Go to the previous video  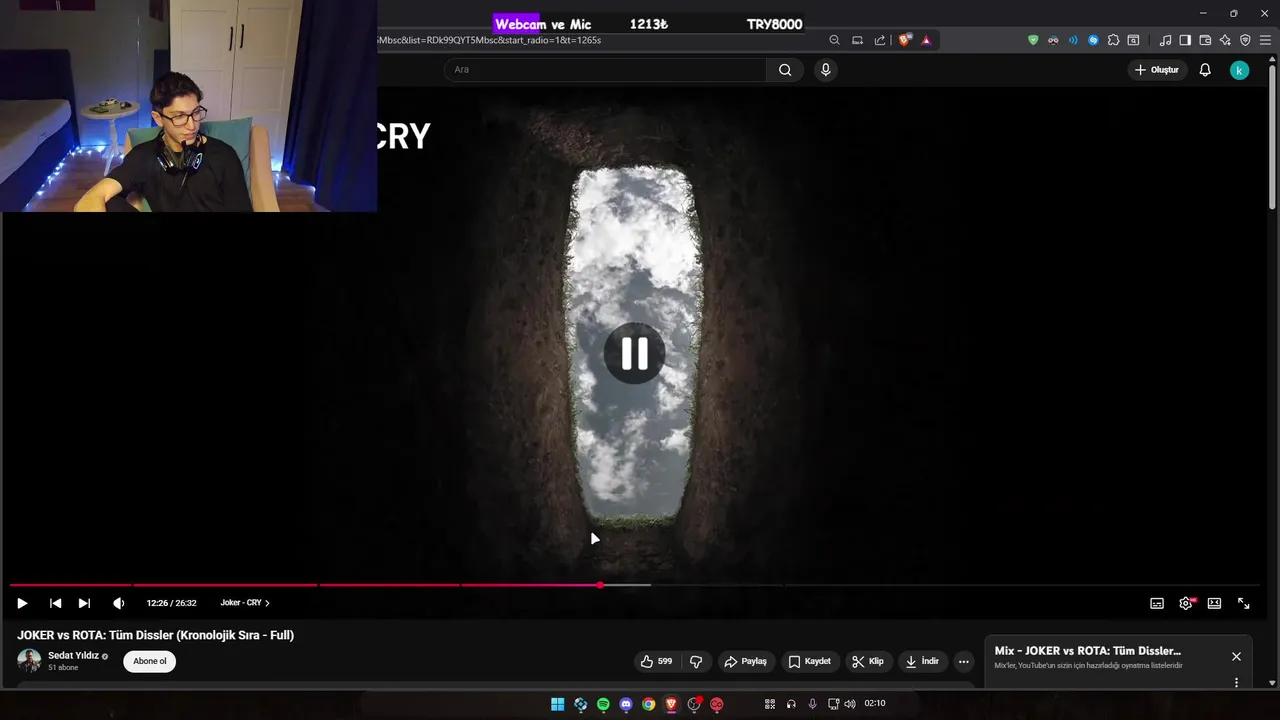55,603
